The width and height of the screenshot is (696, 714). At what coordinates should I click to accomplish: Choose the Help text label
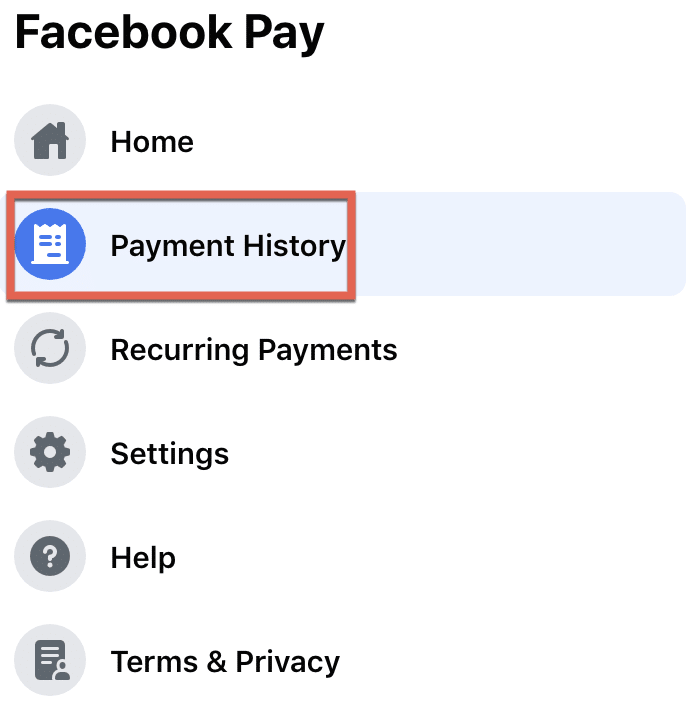click(x=143, y=558)
